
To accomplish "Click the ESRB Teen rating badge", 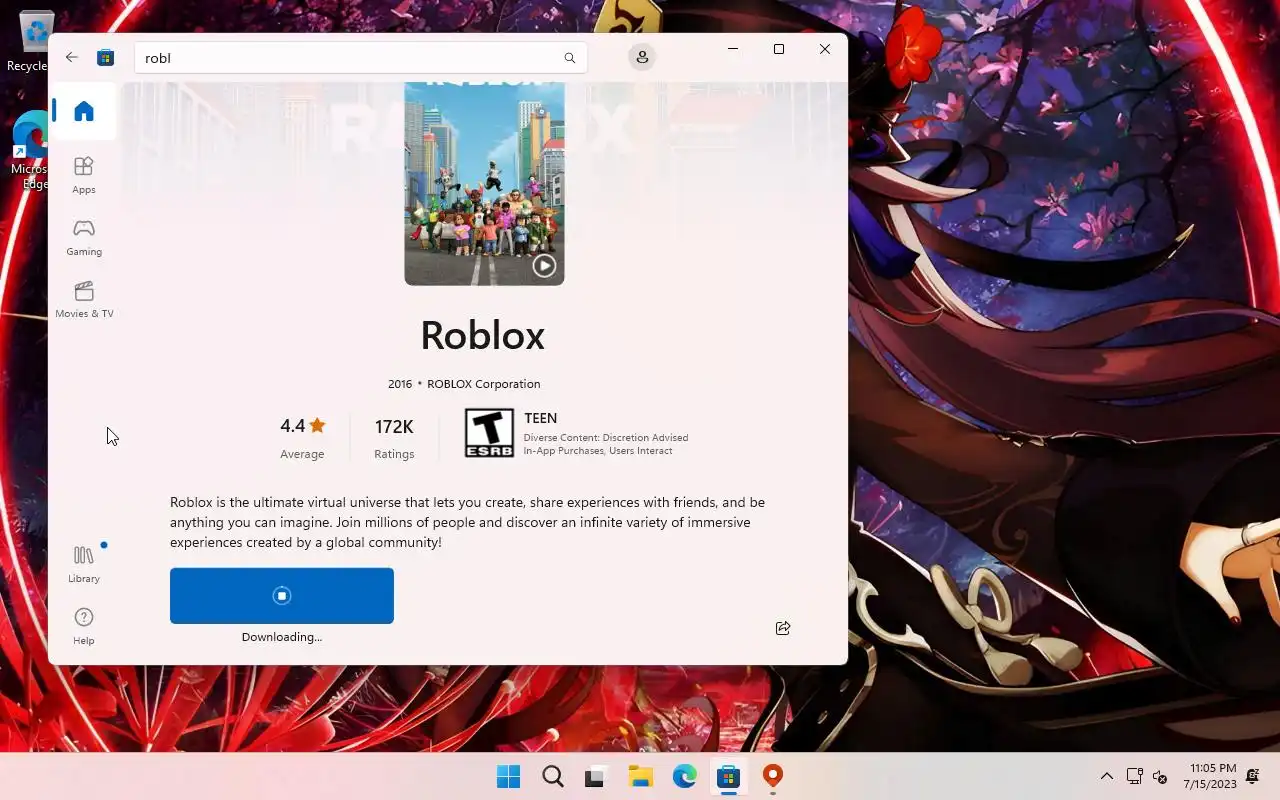I will [489, 433].
